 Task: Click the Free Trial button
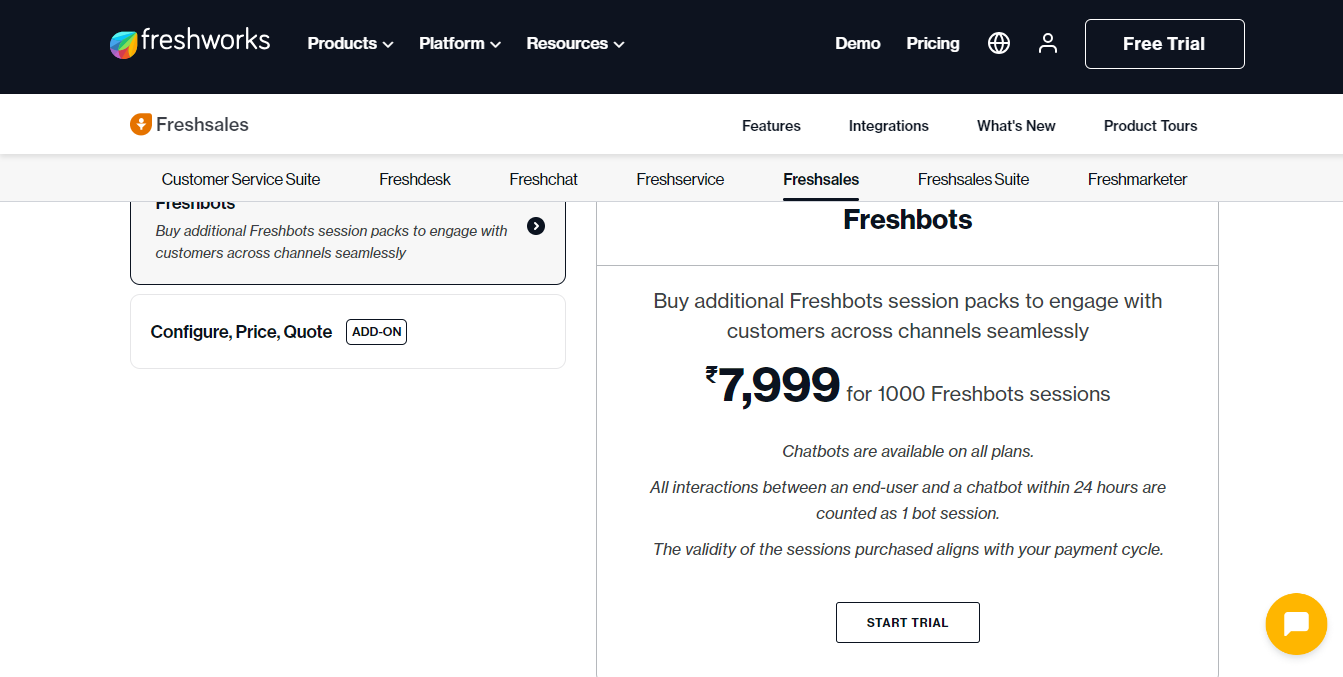pos(1164,44)
